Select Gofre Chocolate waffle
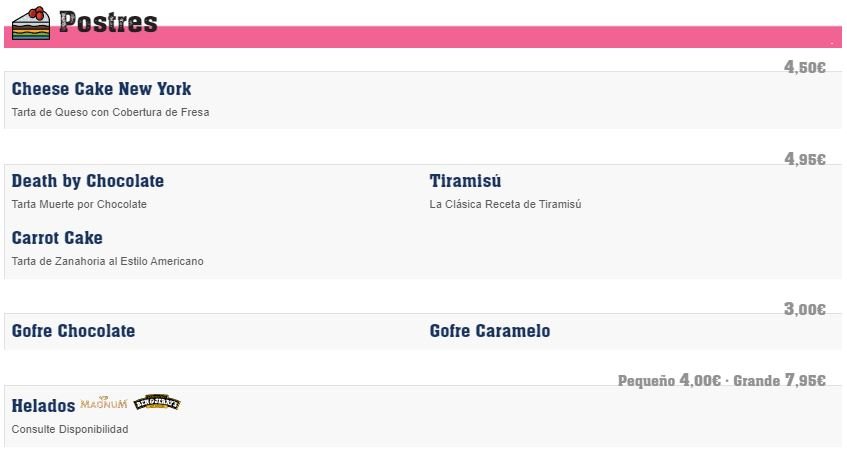This screenshot has width=847, height=450. click(x=73, y=331)
